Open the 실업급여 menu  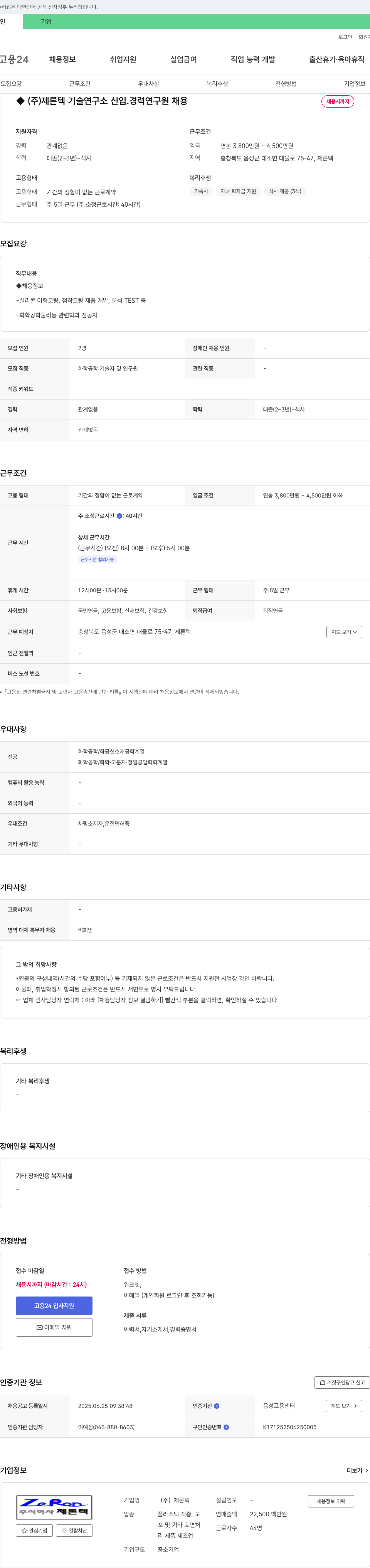click(x=183, y=59)
